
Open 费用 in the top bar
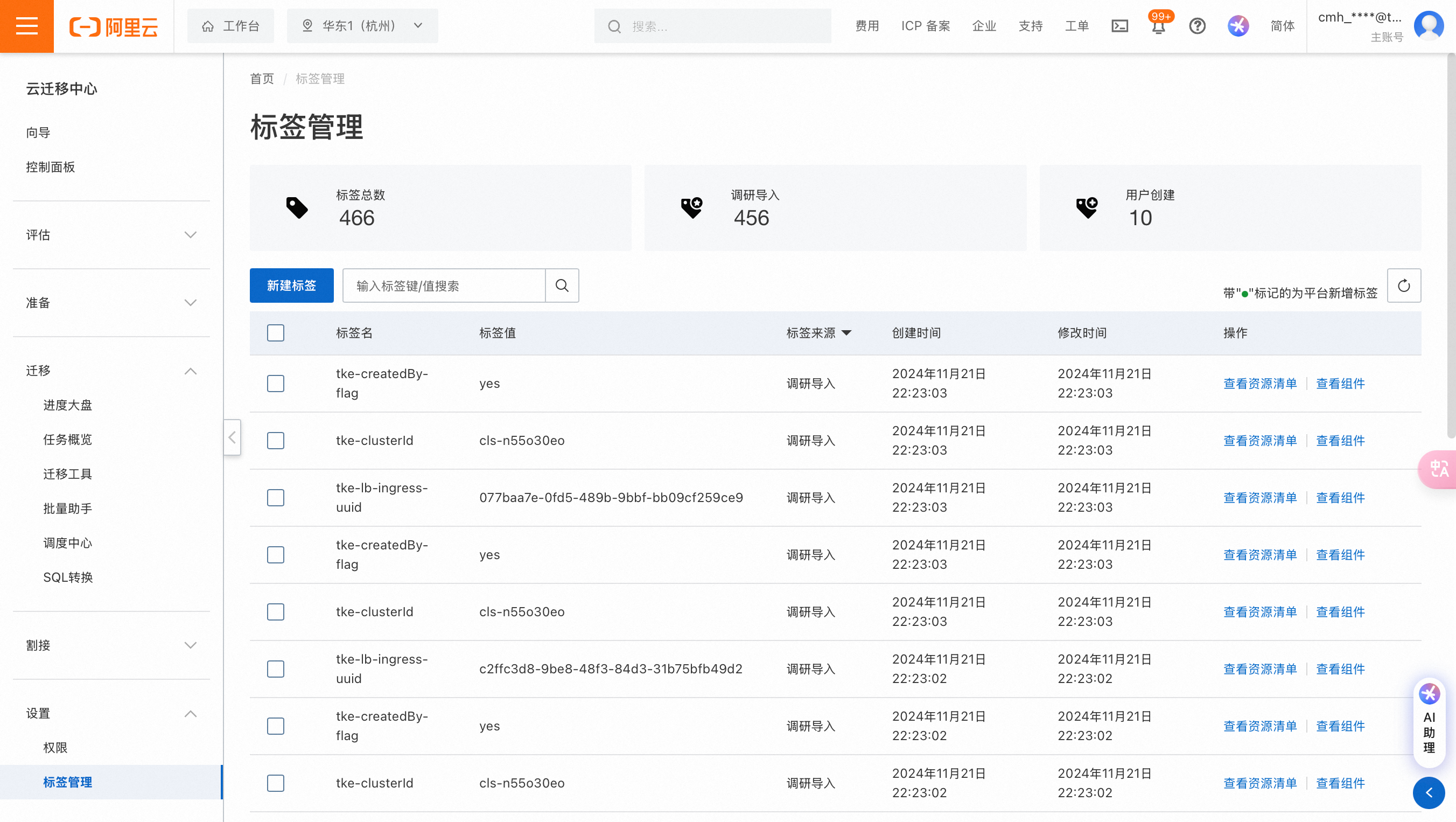867,26
